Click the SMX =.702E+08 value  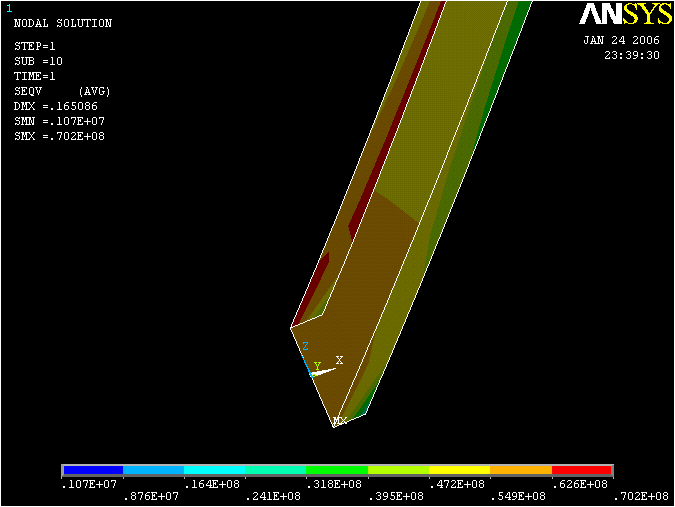[x=59, y=136]
